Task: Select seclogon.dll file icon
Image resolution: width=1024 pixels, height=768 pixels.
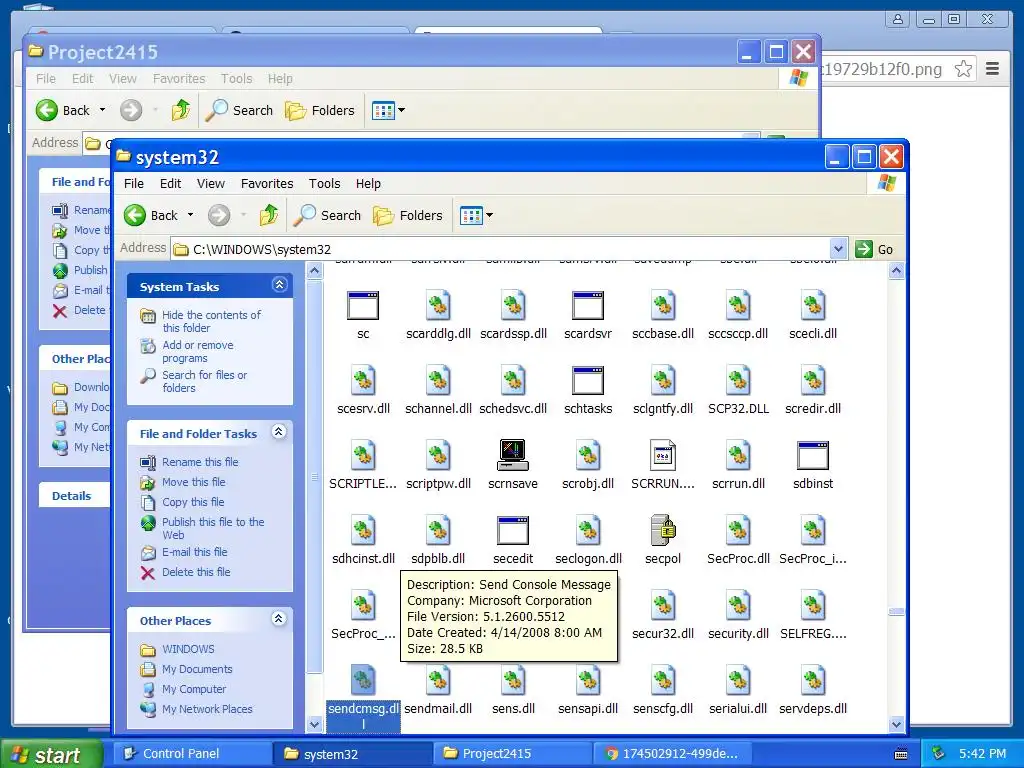Action: click(x=588, y=530)
